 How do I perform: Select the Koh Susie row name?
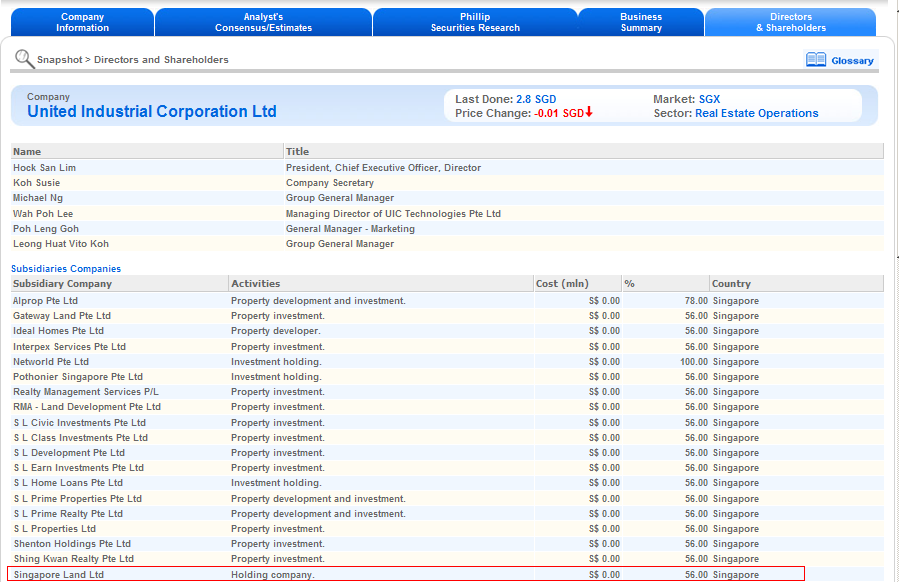click(x=37, y=183)
